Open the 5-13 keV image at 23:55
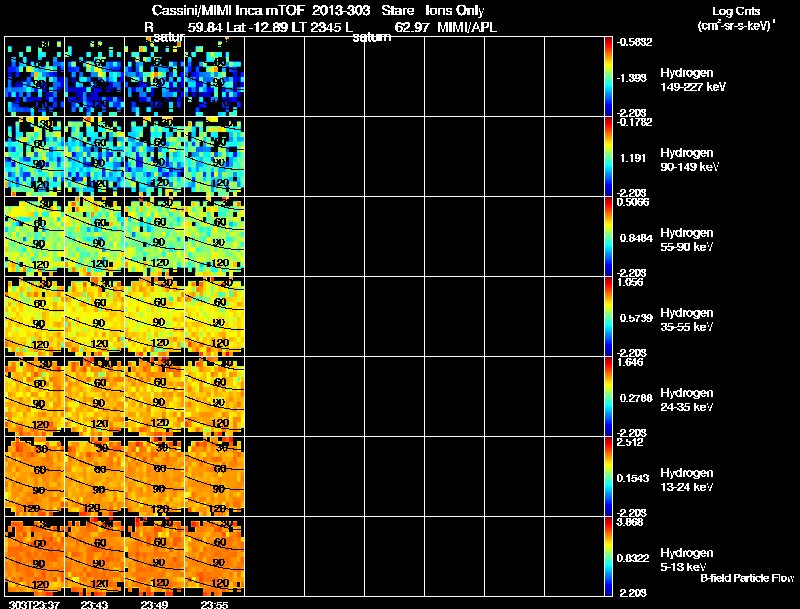Screen dimensions: 800x609 coord(215,556)
